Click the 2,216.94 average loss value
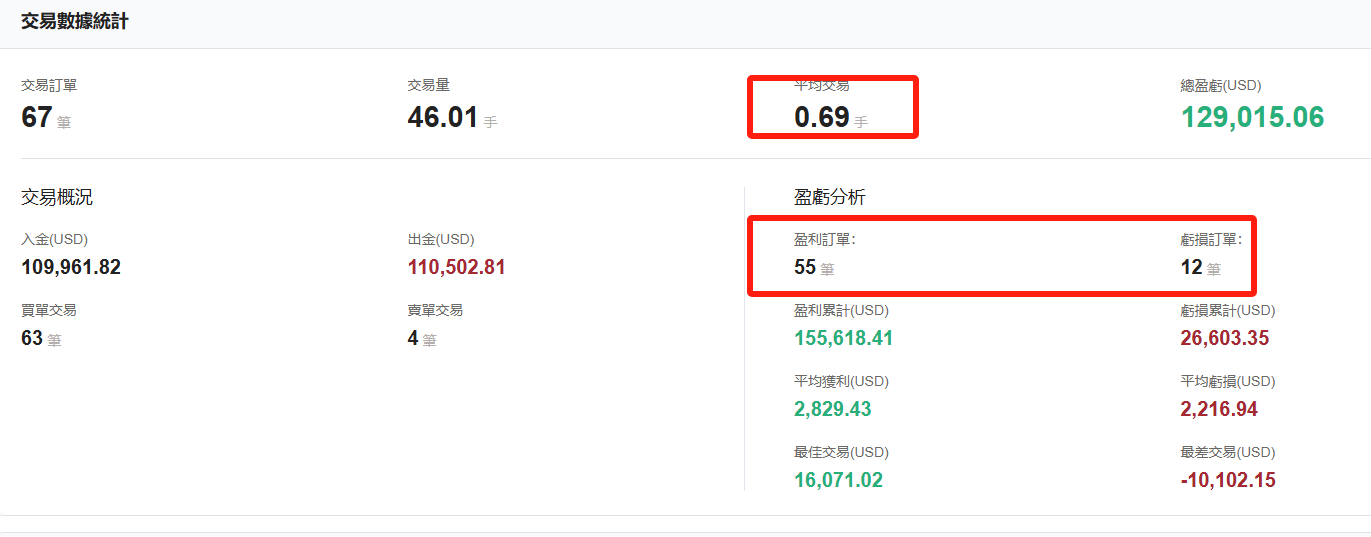Image resolution: width=1371 pixels, height=537 pixels. click(x=1219, y=410)
